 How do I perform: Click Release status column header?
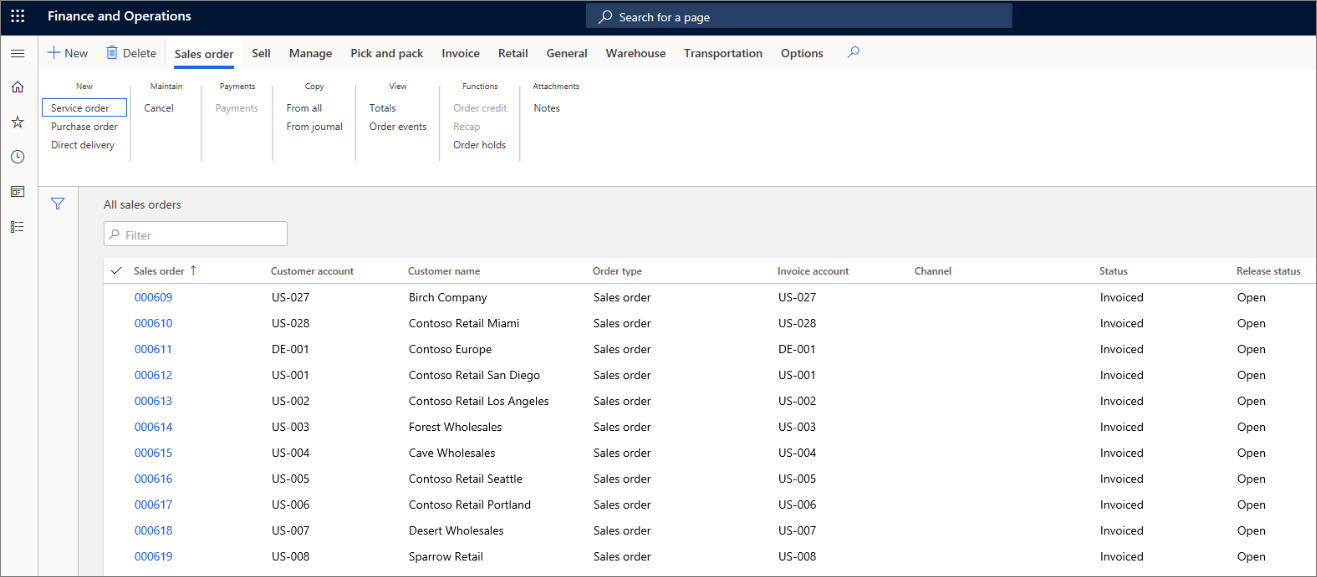tap(1268, 271)
